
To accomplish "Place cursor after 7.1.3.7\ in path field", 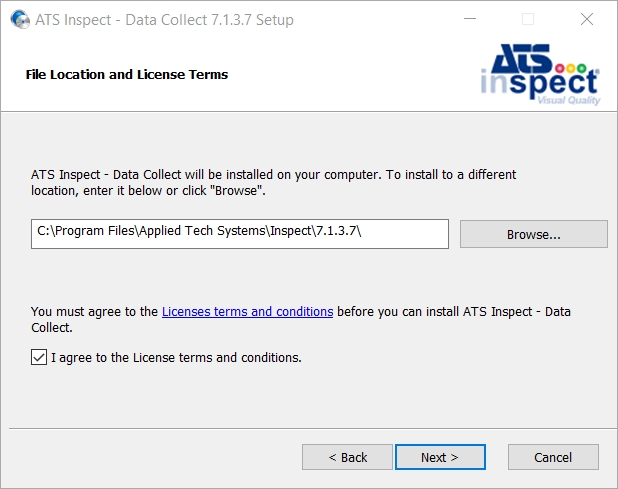I will tap(362, 231).
